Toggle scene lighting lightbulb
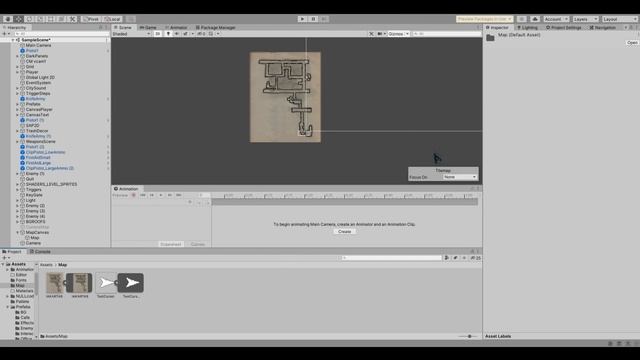This screenshot has width=640, height=360. click(168, 34)
